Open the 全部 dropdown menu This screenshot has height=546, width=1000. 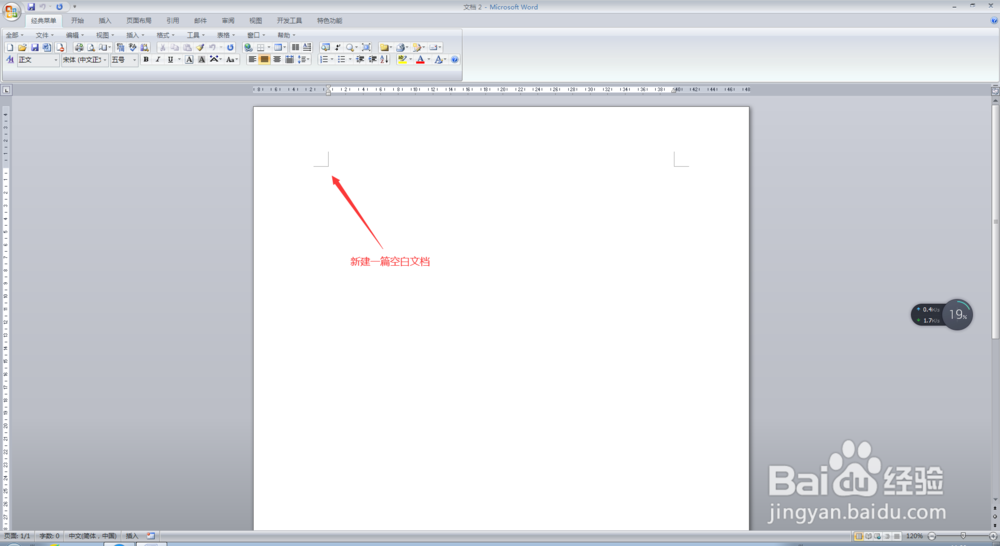14,35
